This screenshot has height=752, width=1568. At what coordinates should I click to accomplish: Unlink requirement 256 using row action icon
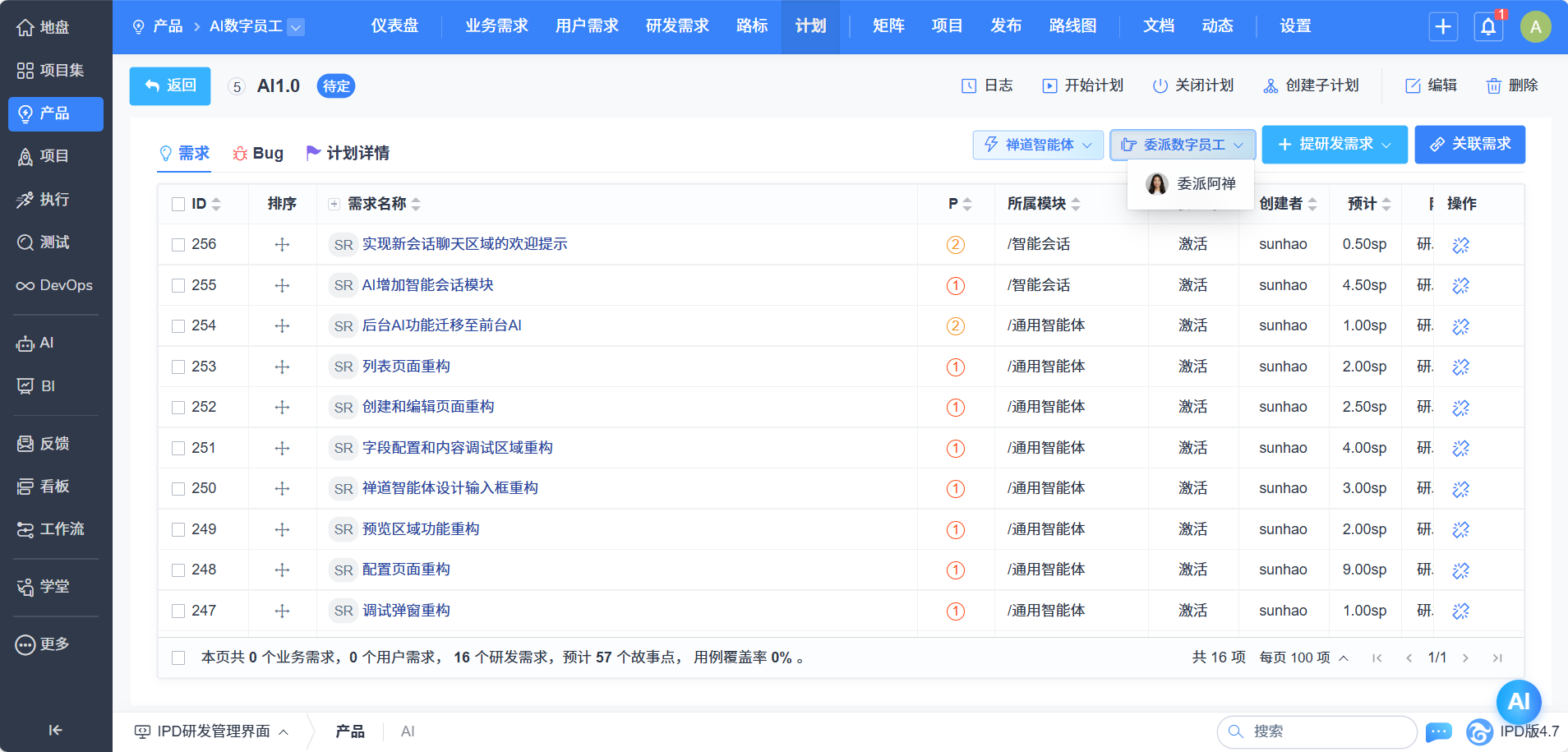[x=1460, y=245]
